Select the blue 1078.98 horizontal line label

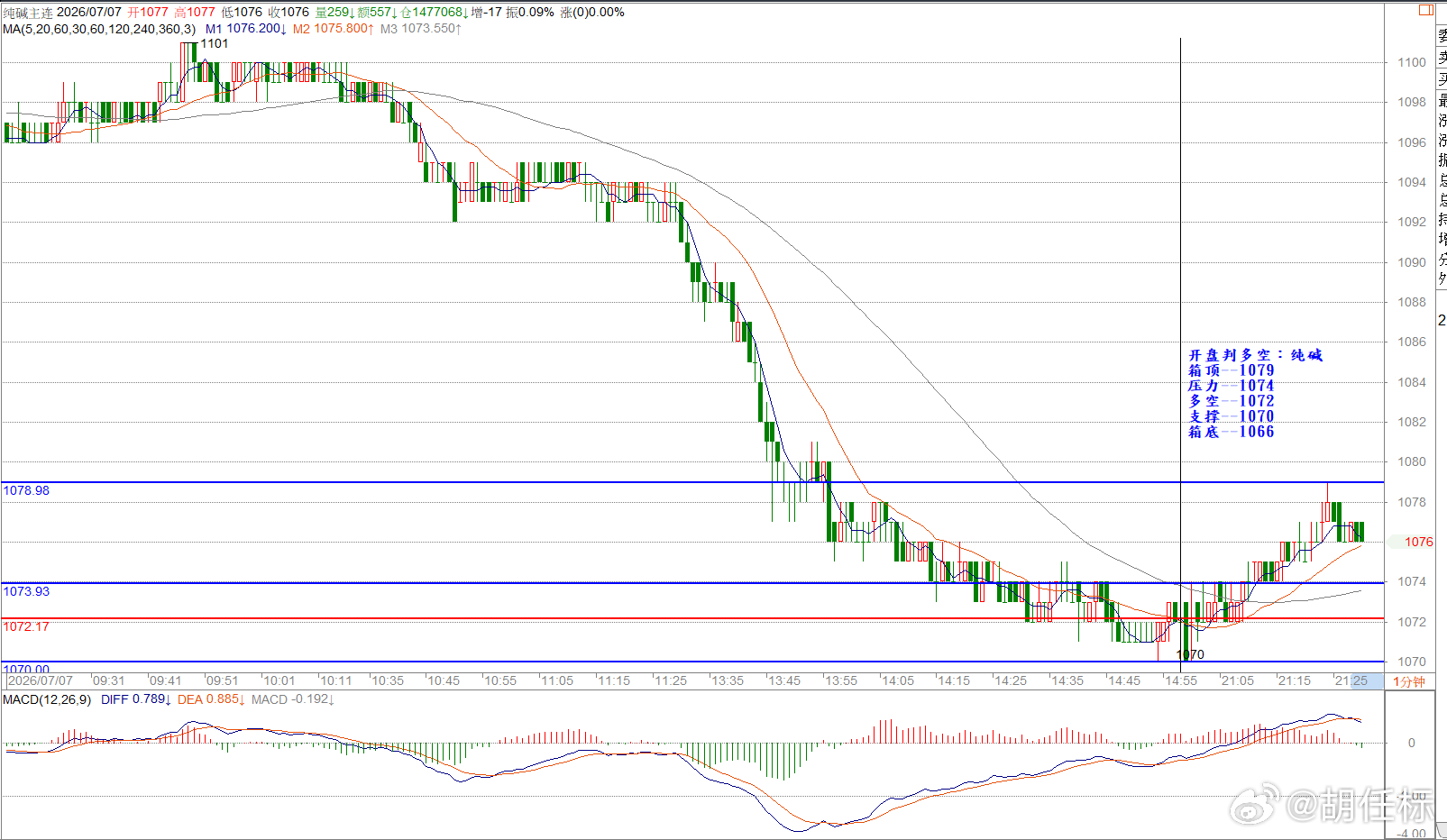[x=27, y=490]
